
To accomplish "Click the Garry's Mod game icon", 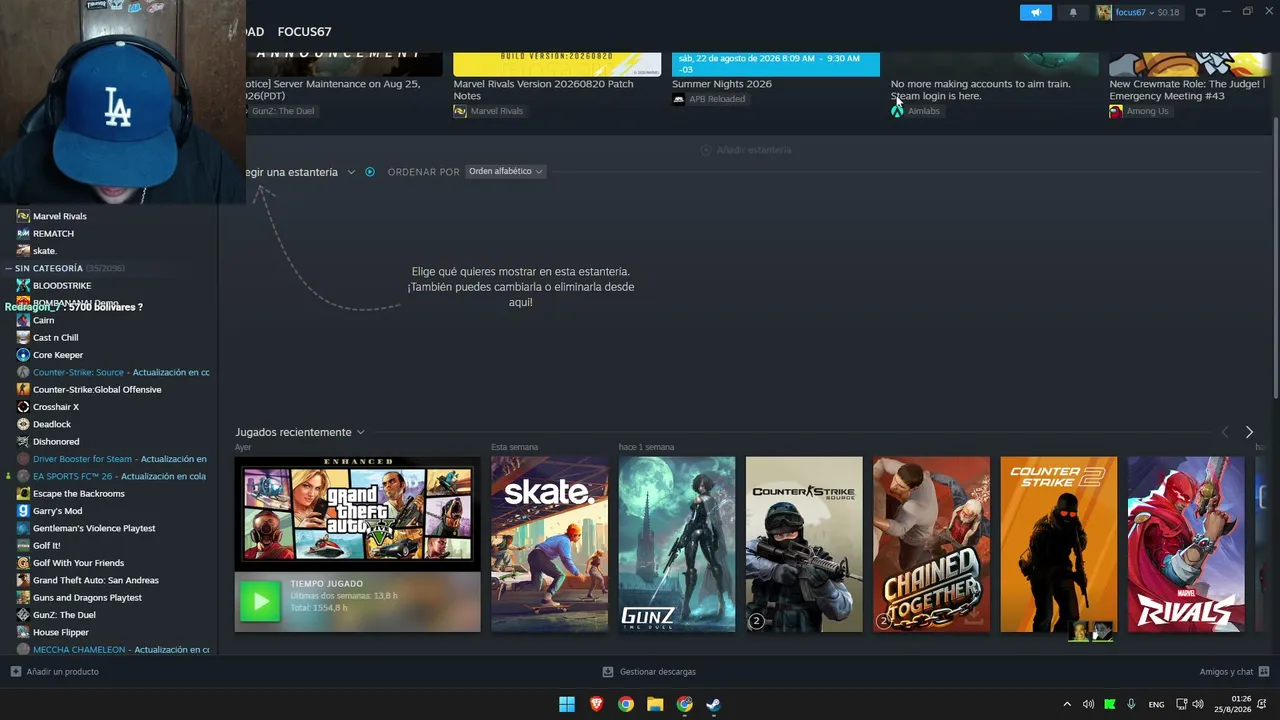I will click(23, 511).
